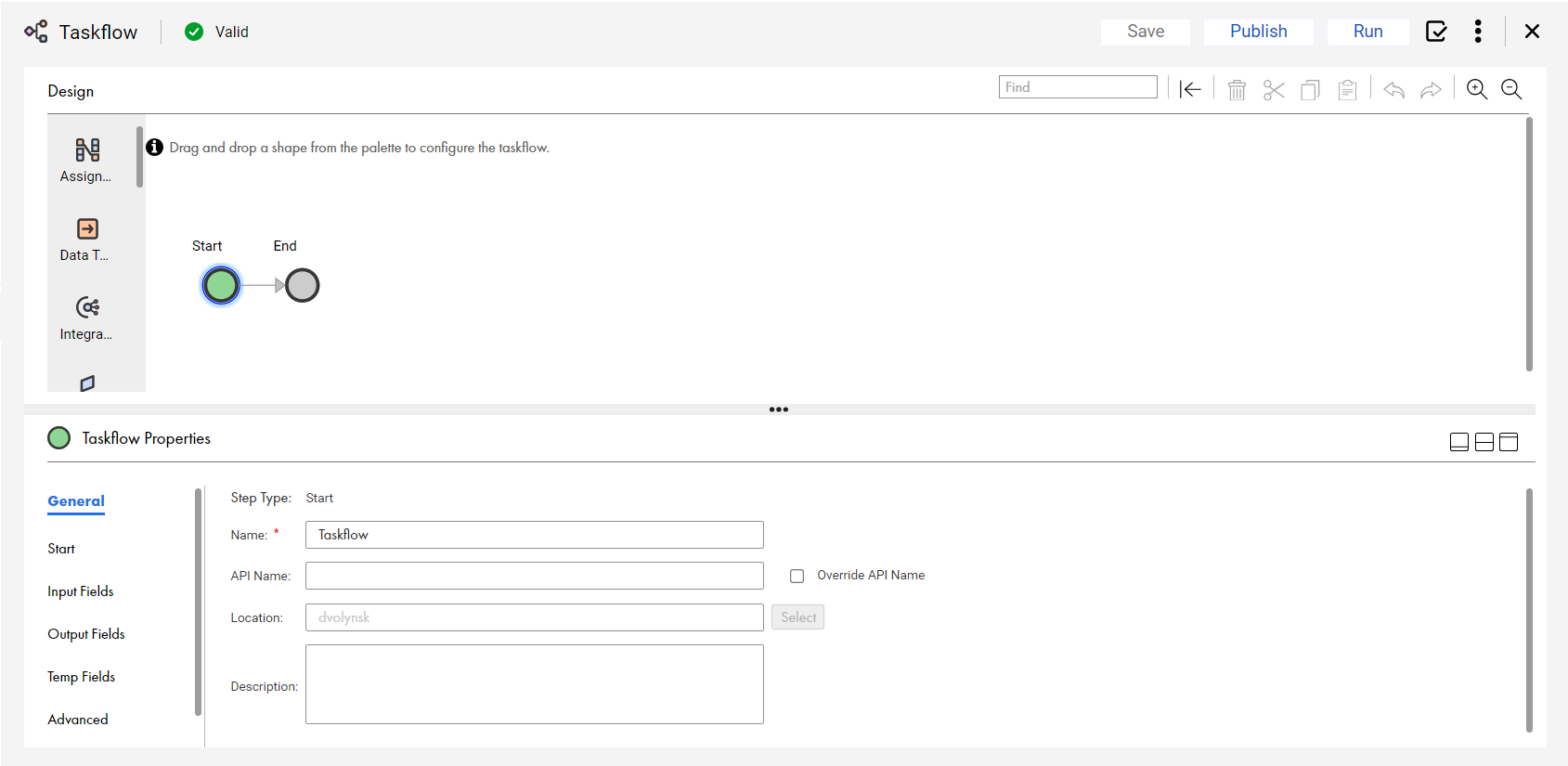Viewport: 1568px width, 766px height.
Task: Toggle the Override API Name checkbox
Action: click(797, 576)
